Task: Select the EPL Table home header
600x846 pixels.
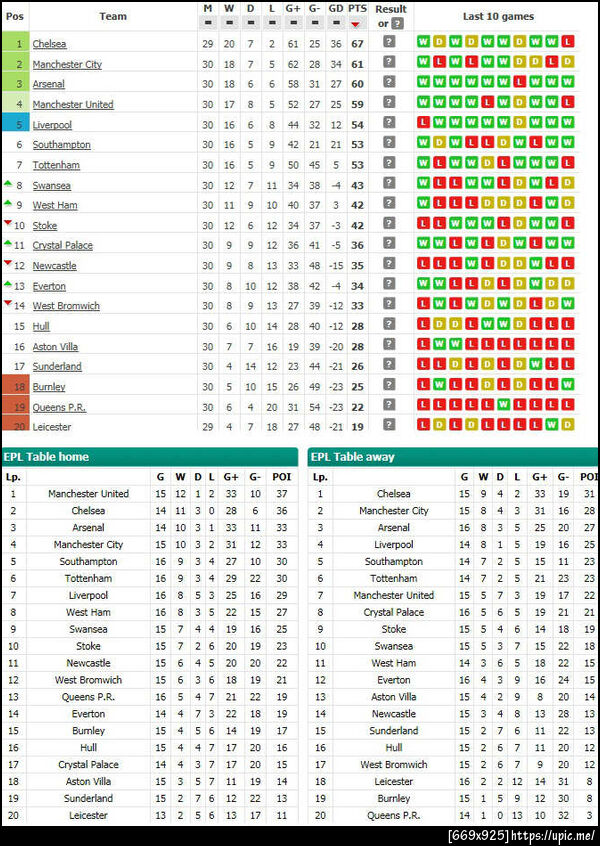Action: point(47,457)
